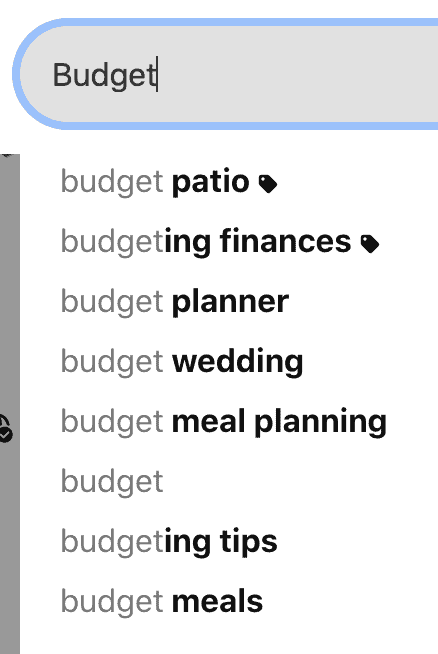
Task: Click the bold word 'meals' in last suggestion
Action: (x=217, y=602)
